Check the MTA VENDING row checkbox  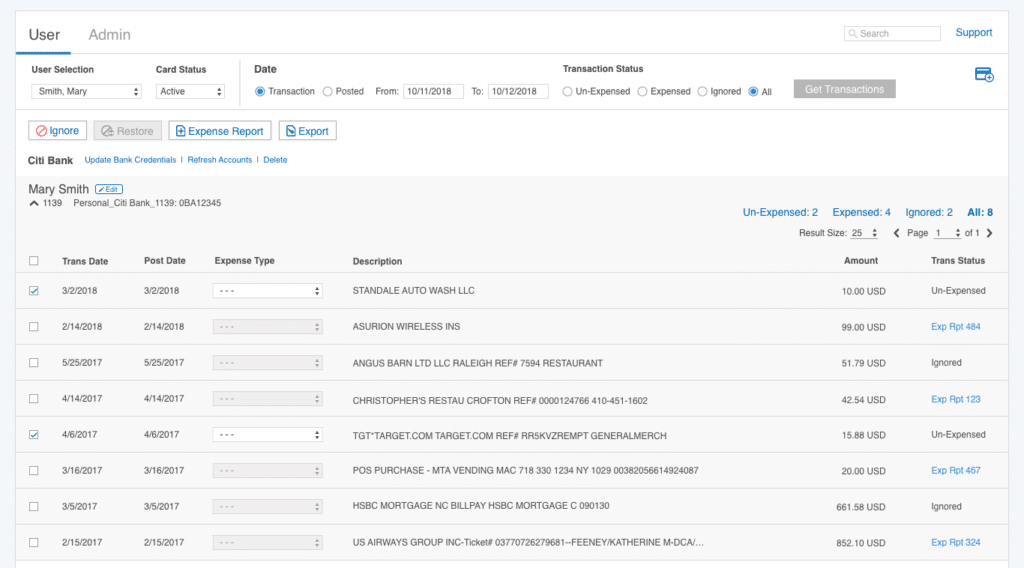[34, 470]
